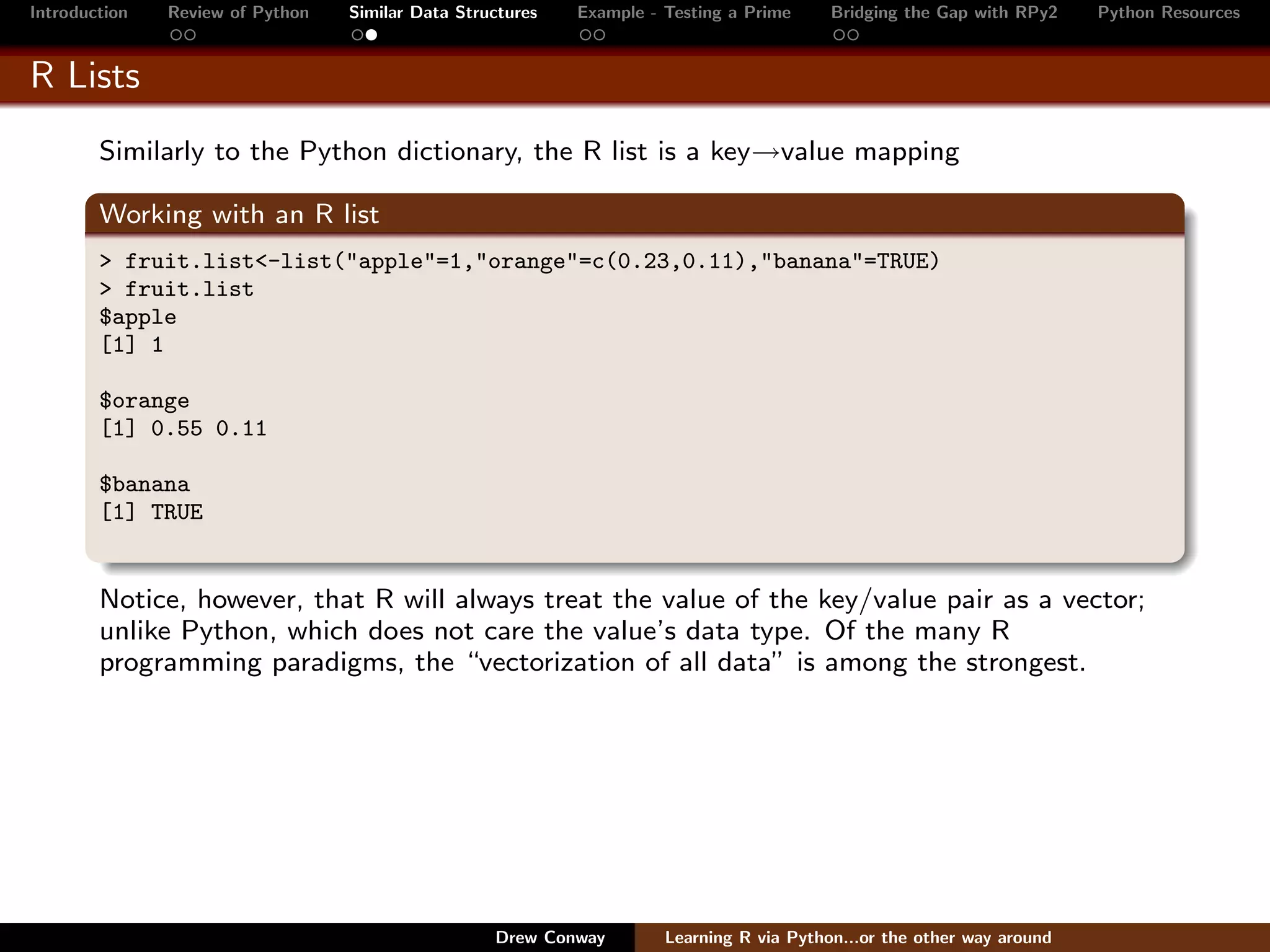Click filled current-slide dot under Similar Data Structures

point(371,35)
